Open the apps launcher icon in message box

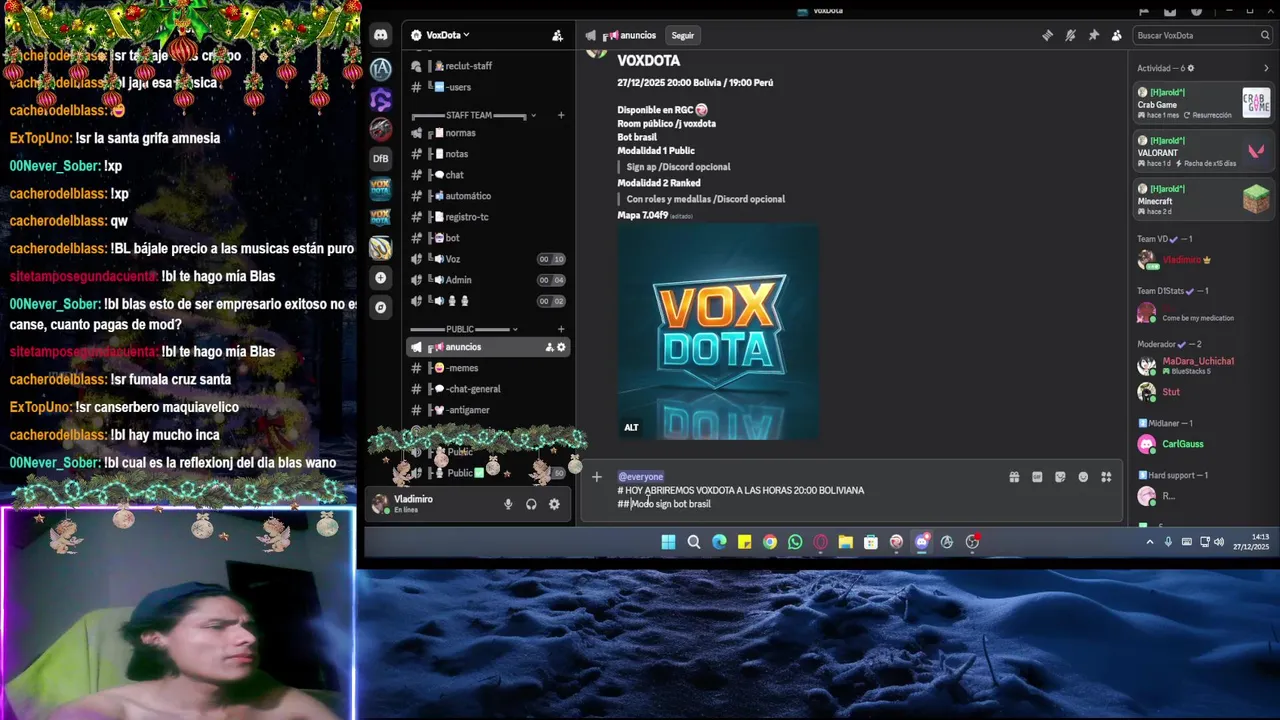pyautogui.click(x=1106, y=477)
